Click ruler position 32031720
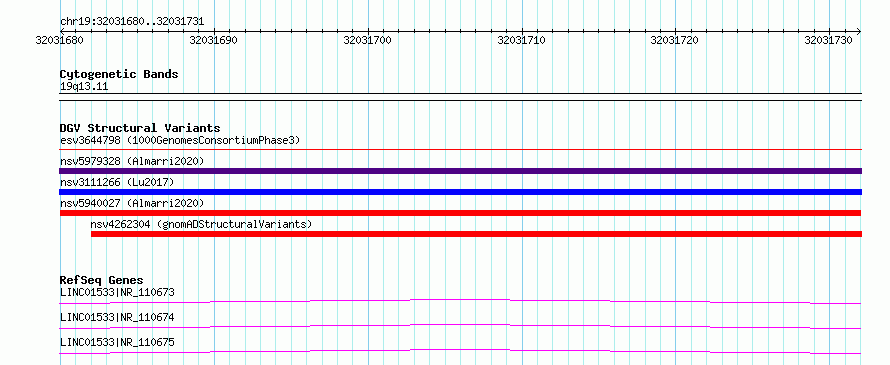Viewport: 890px width, 365px height. (674, 40)
